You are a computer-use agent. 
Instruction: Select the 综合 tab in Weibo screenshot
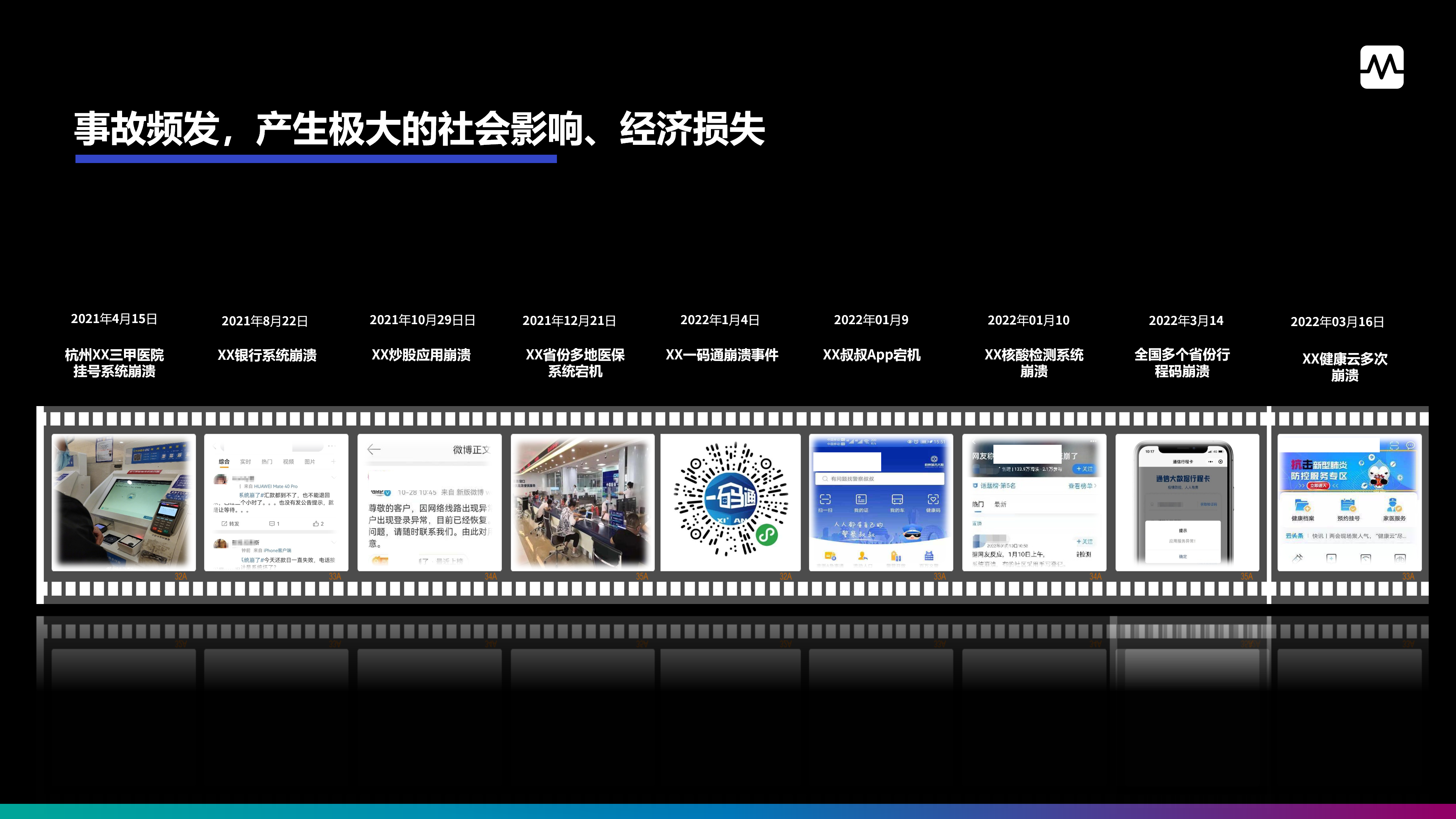pos(224,462)
